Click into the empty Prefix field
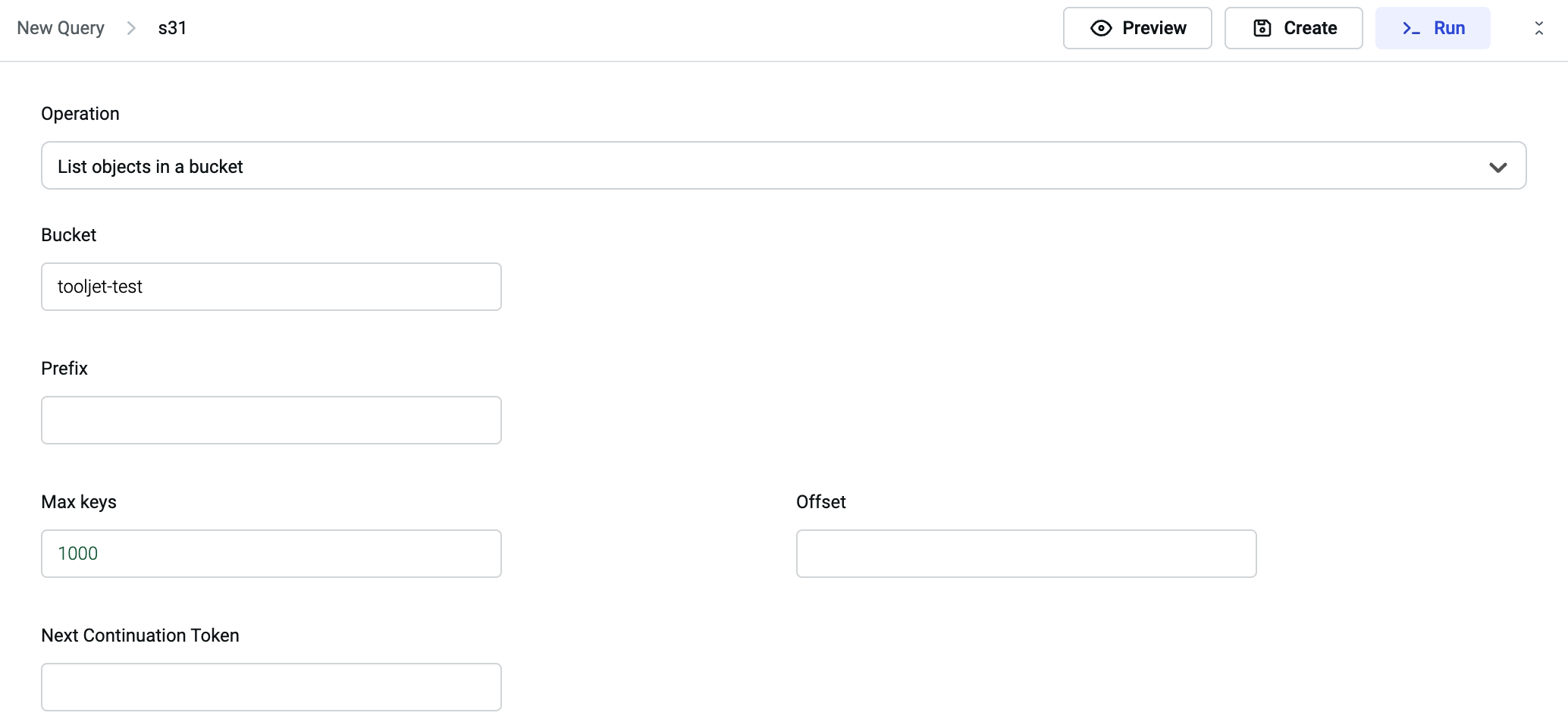 [271, 420]
